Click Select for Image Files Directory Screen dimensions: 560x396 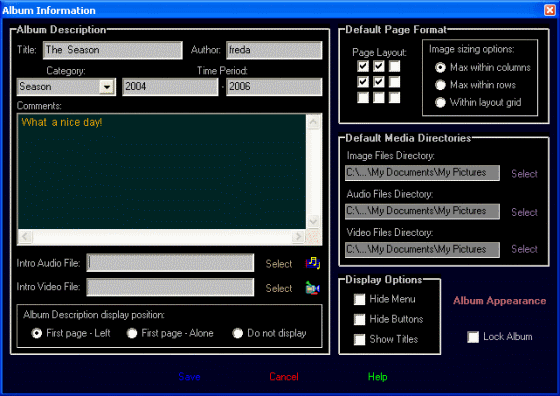(x=524, y=174)
